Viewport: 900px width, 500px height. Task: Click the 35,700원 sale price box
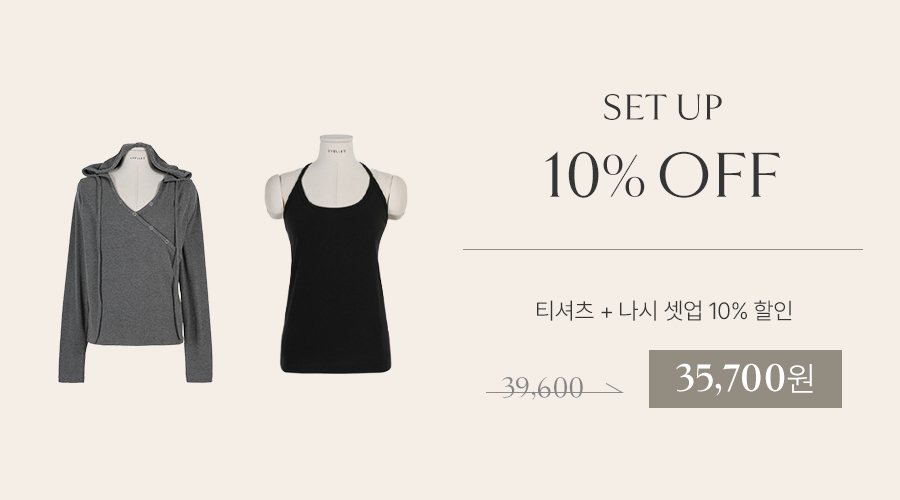[x=745, y=379]
